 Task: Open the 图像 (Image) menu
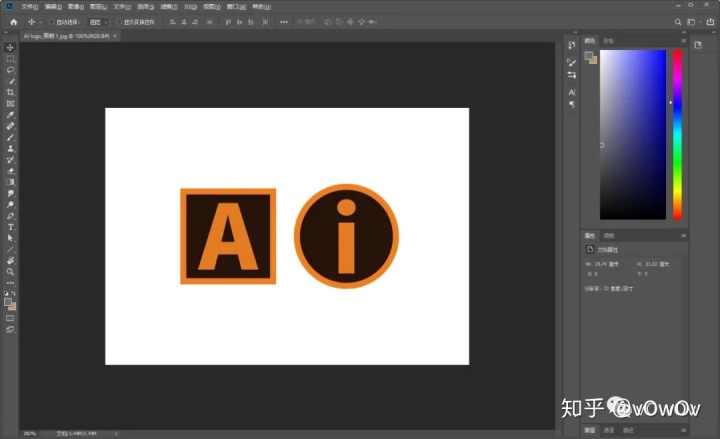click(76, 6)
